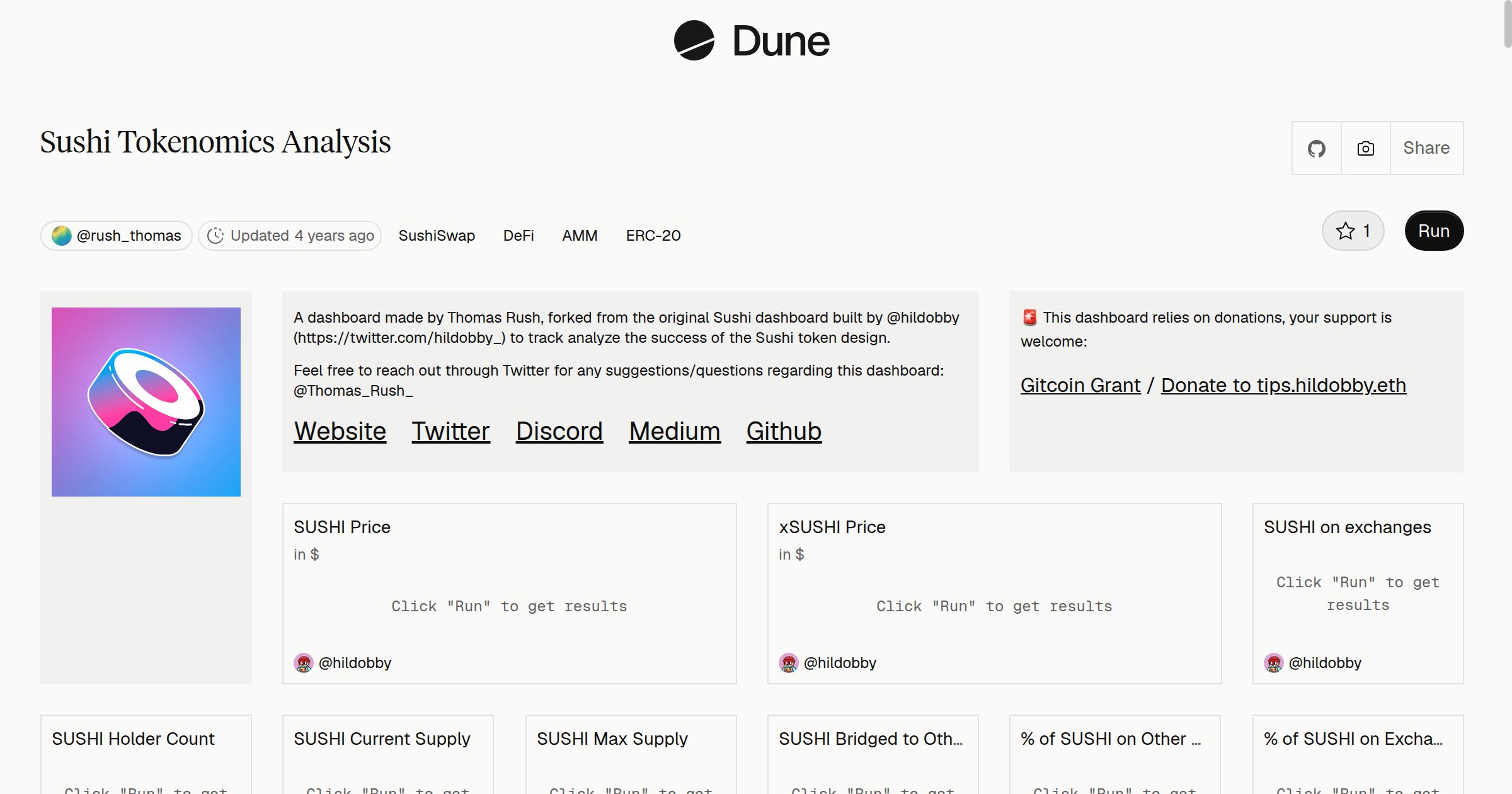The height and width of the screenshot is (794, 1512).
Task: Click the Dune logo at top
Action: click(x=752, y=41)
